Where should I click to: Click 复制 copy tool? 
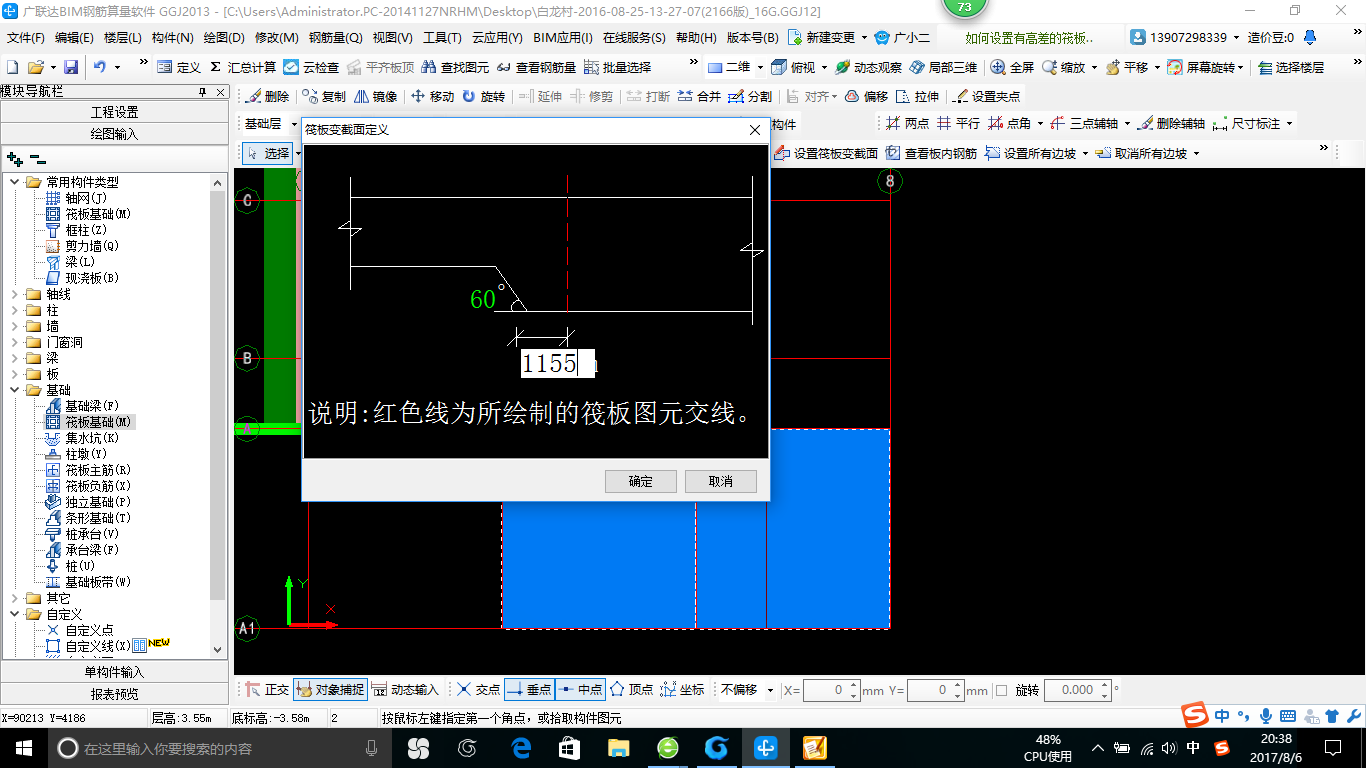324,97
